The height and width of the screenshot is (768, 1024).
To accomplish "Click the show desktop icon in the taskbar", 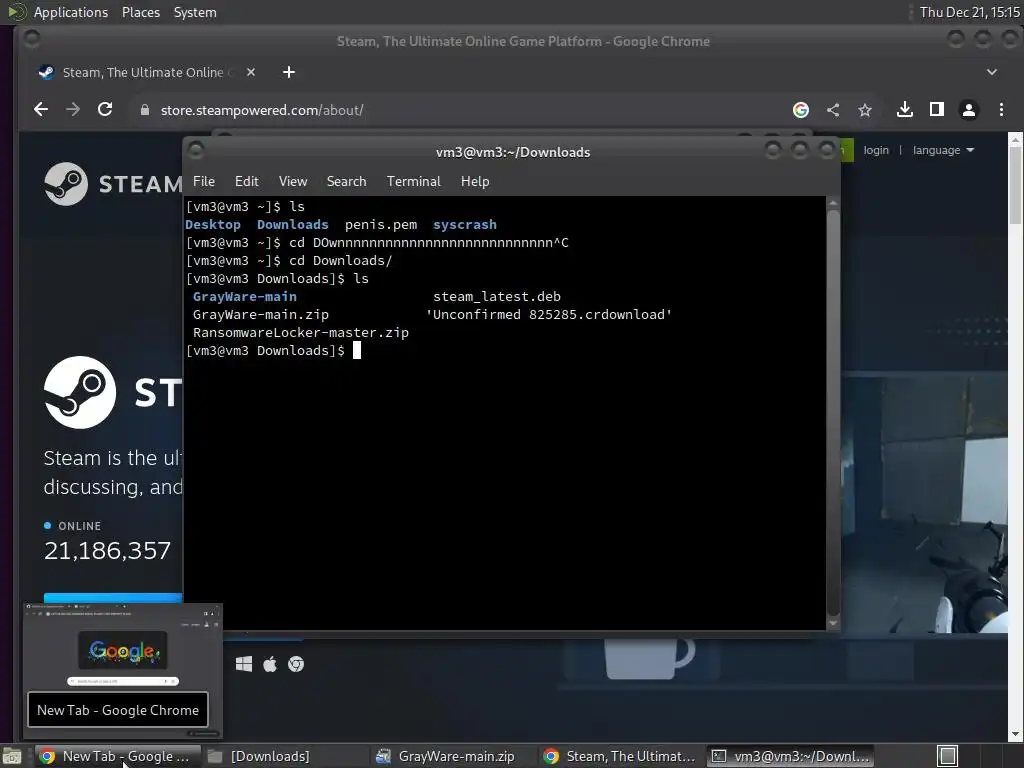I will (12, 757).
